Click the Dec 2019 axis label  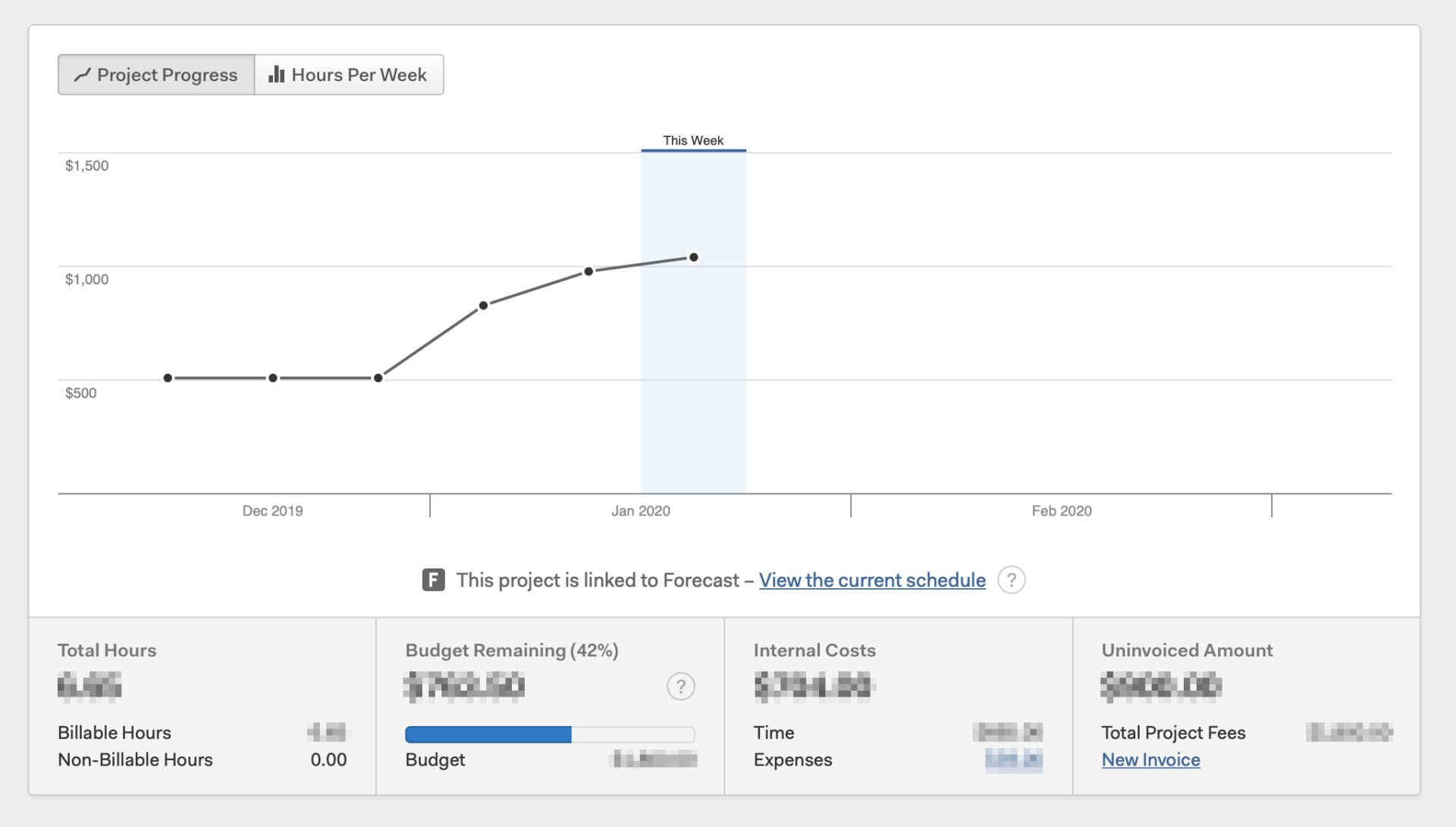click(x=272, y=511)
